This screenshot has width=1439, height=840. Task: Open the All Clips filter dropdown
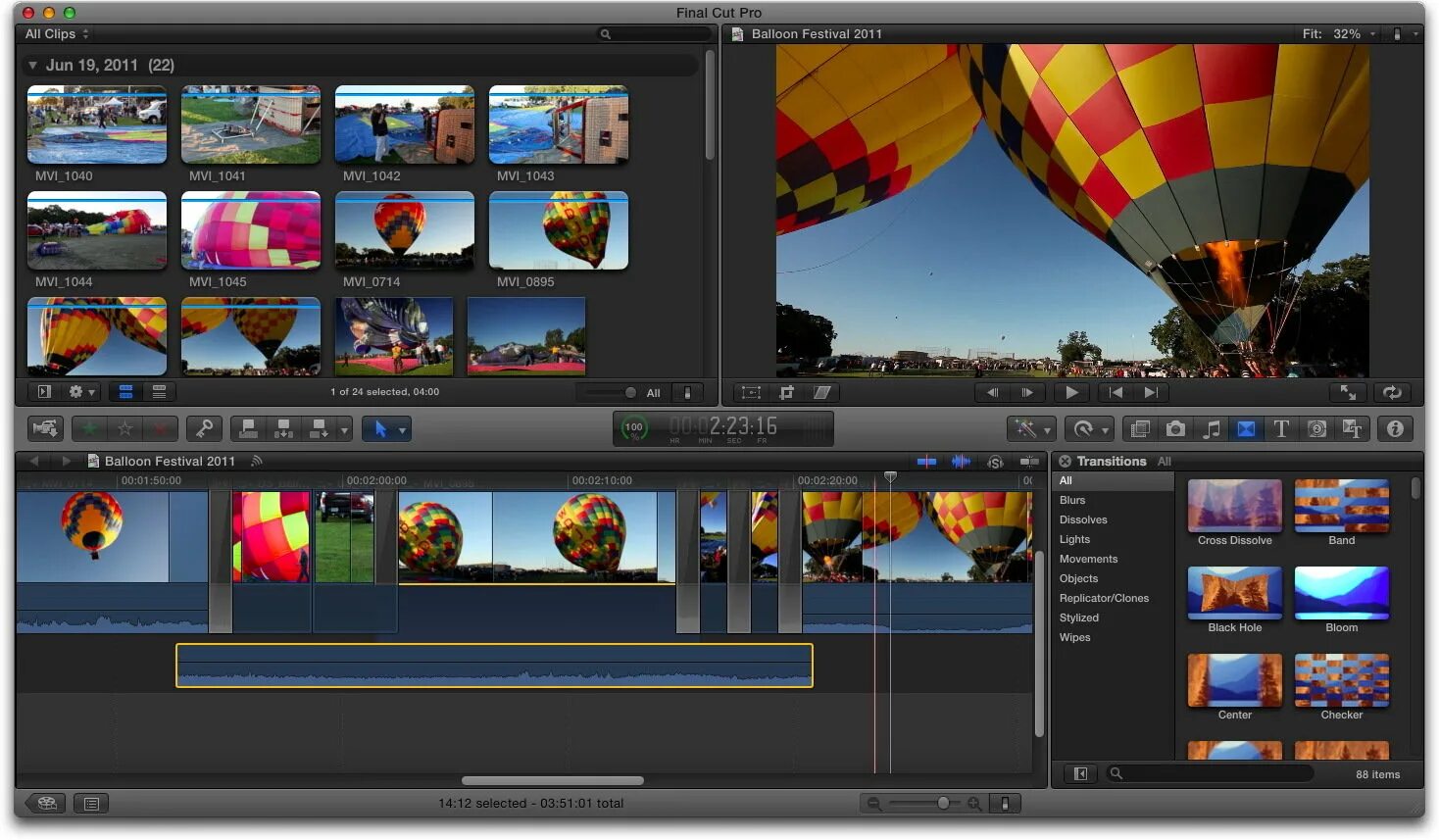pos(56,33)
